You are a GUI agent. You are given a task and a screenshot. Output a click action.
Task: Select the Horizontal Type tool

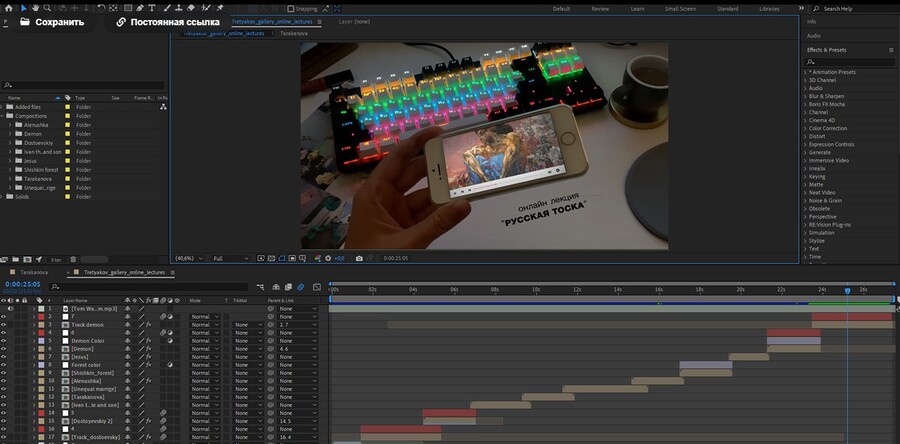click(152, 8)
